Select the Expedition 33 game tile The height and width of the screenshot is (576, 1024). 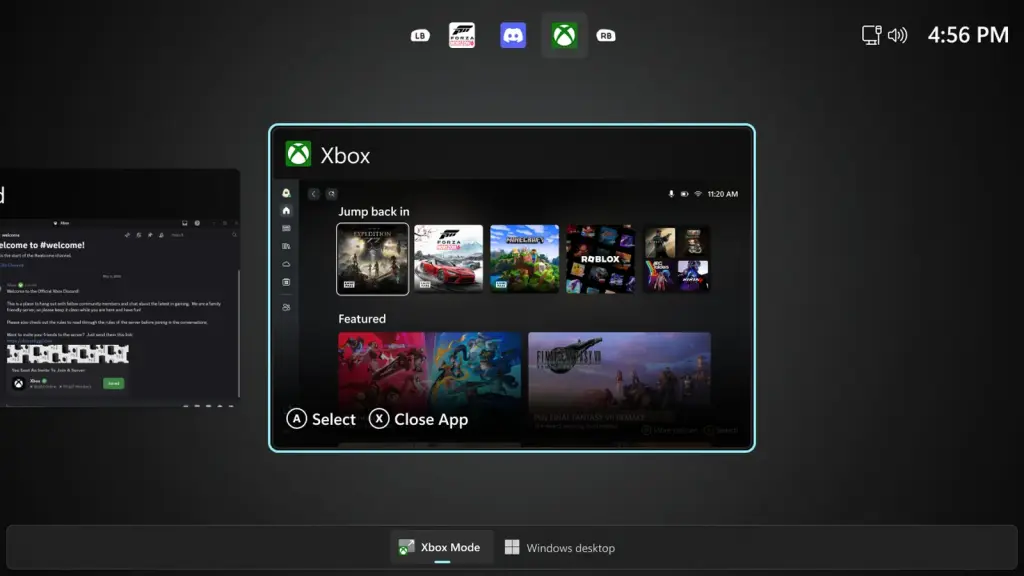click(372, 259)
